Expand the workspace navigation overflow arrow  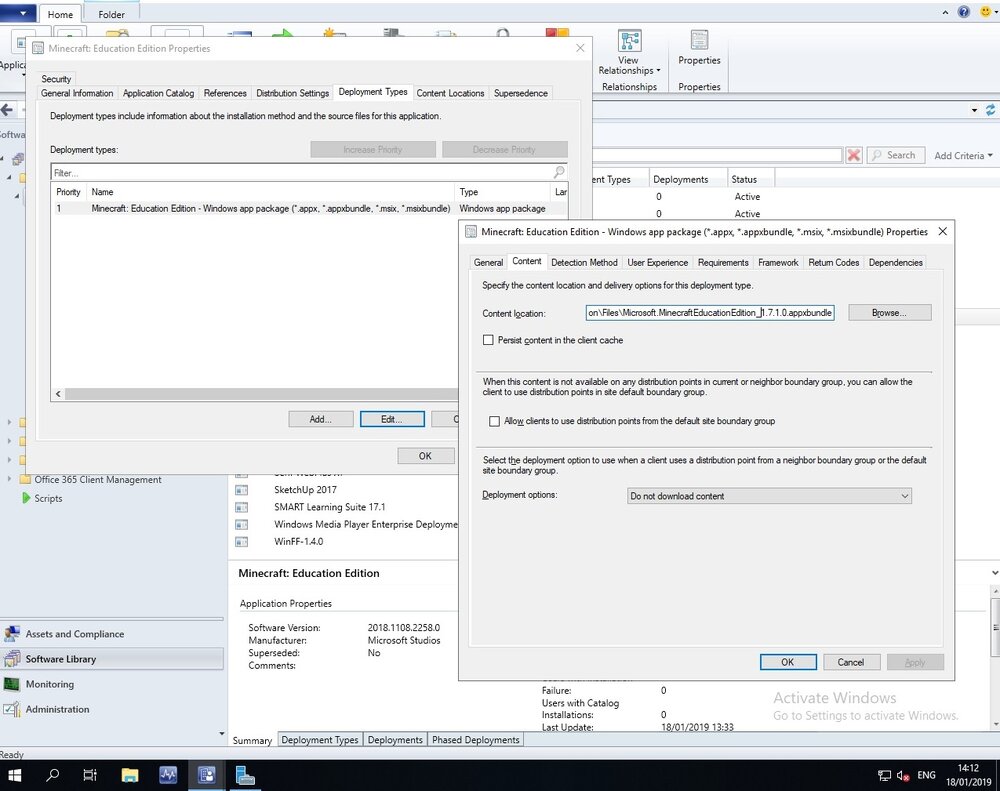point(222,734)
